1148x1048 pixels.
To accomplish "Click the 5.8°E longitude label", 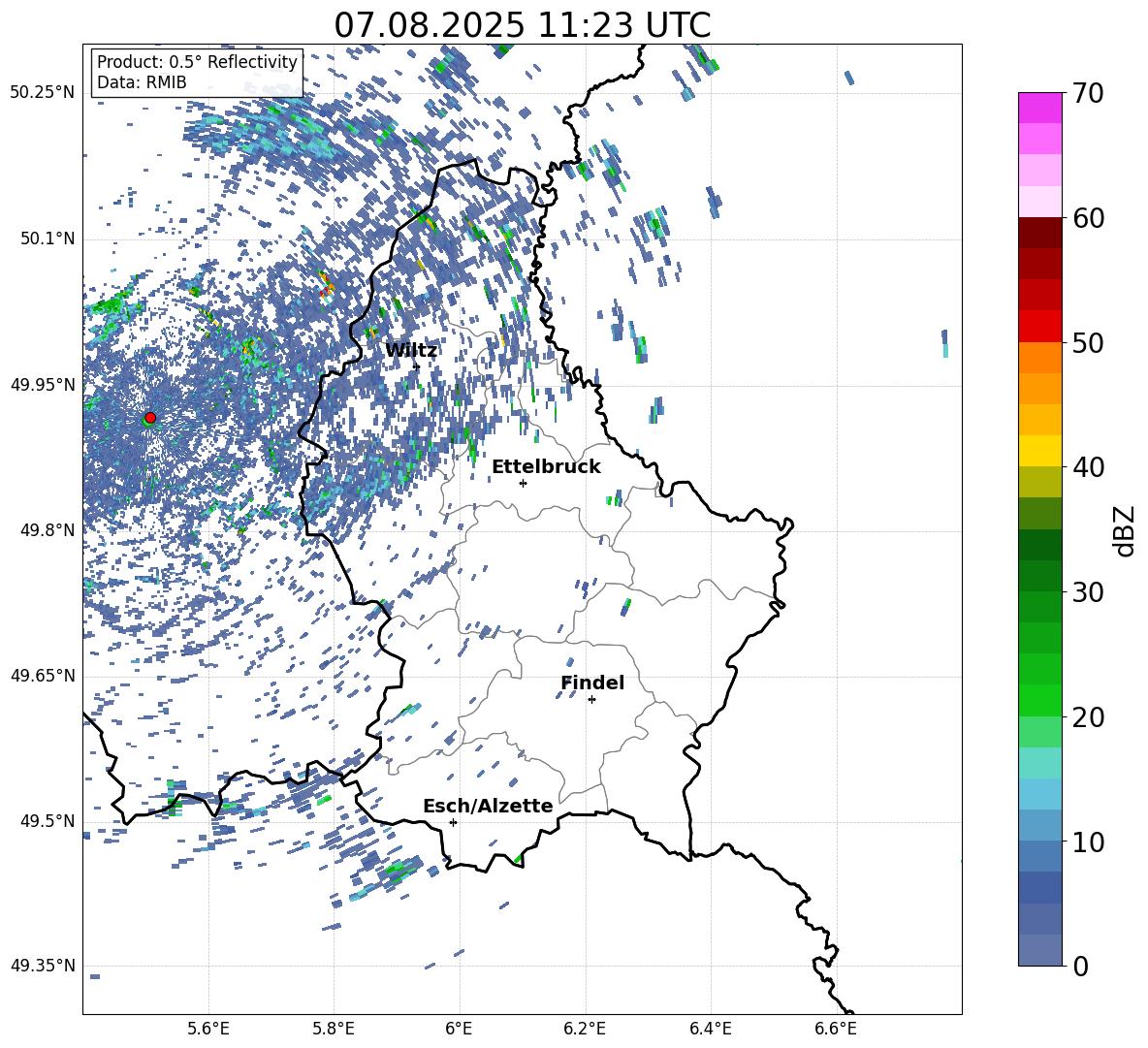I will point(334,1029).
